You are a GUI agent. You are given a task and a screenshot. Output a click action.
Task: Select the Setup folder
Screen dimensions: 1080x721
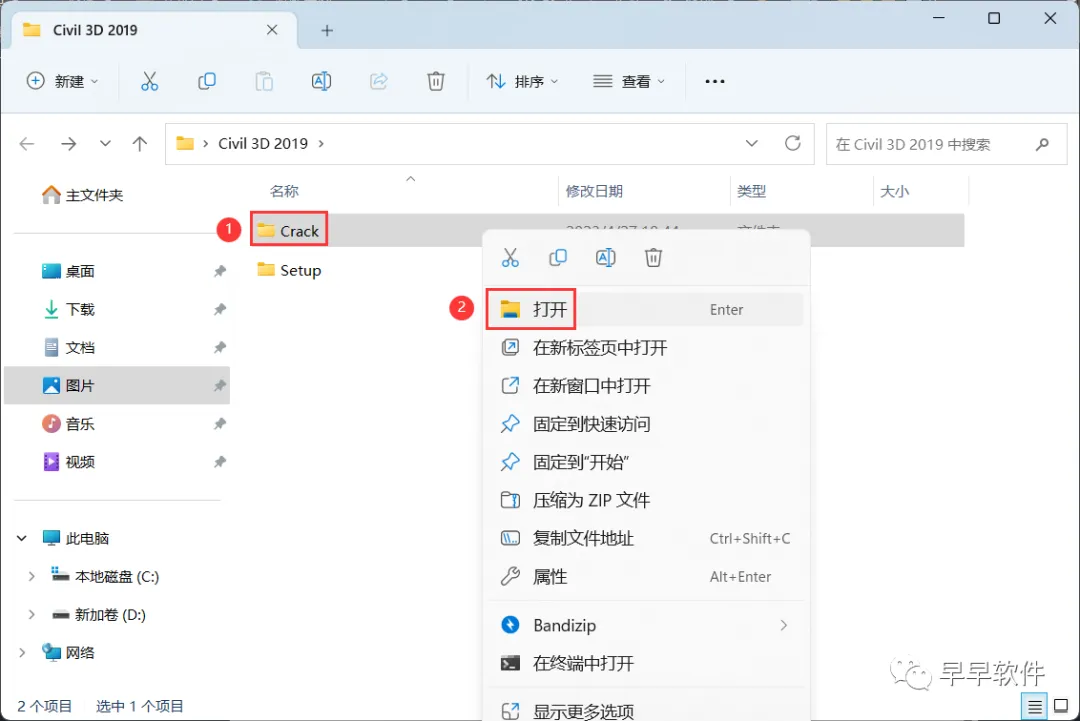289,270
